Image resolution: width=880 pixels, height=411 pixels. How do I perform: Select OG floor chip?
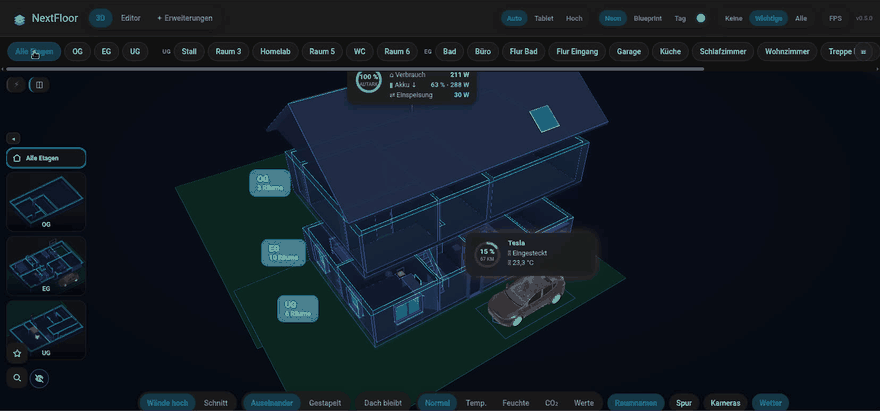[77, 52]
